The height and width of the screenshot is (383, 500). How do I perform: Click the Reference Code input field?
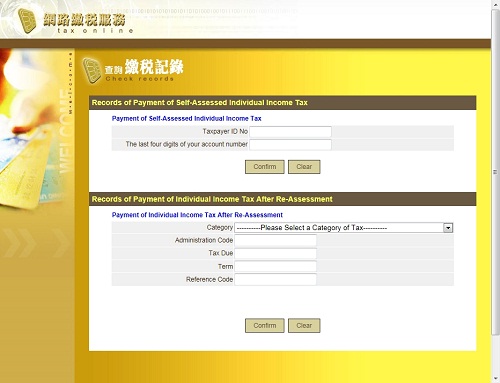click(275, 279)
